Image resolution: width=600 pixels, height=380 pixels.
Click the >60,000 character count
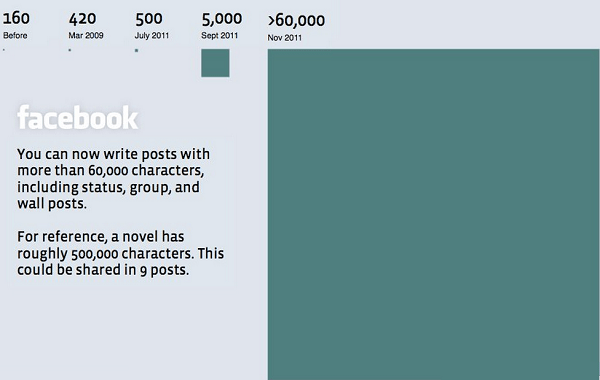[x=296, y=20]
